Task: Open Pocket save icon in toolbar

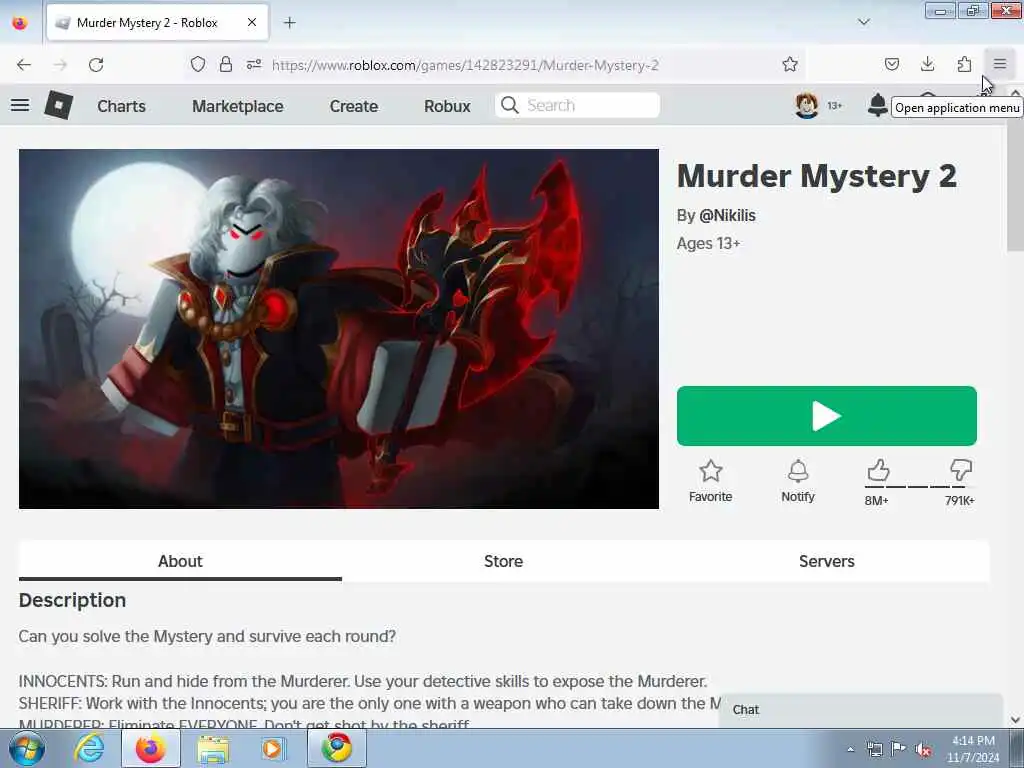Action: click(x=891, y=64)
